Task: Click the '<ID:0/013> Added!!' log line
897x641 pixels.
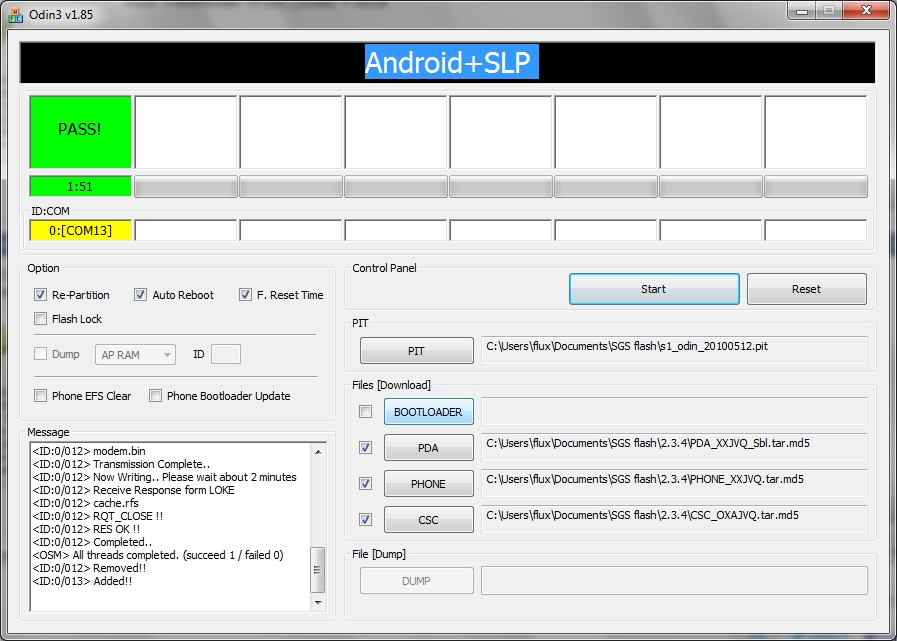Action: pos(82,581)
